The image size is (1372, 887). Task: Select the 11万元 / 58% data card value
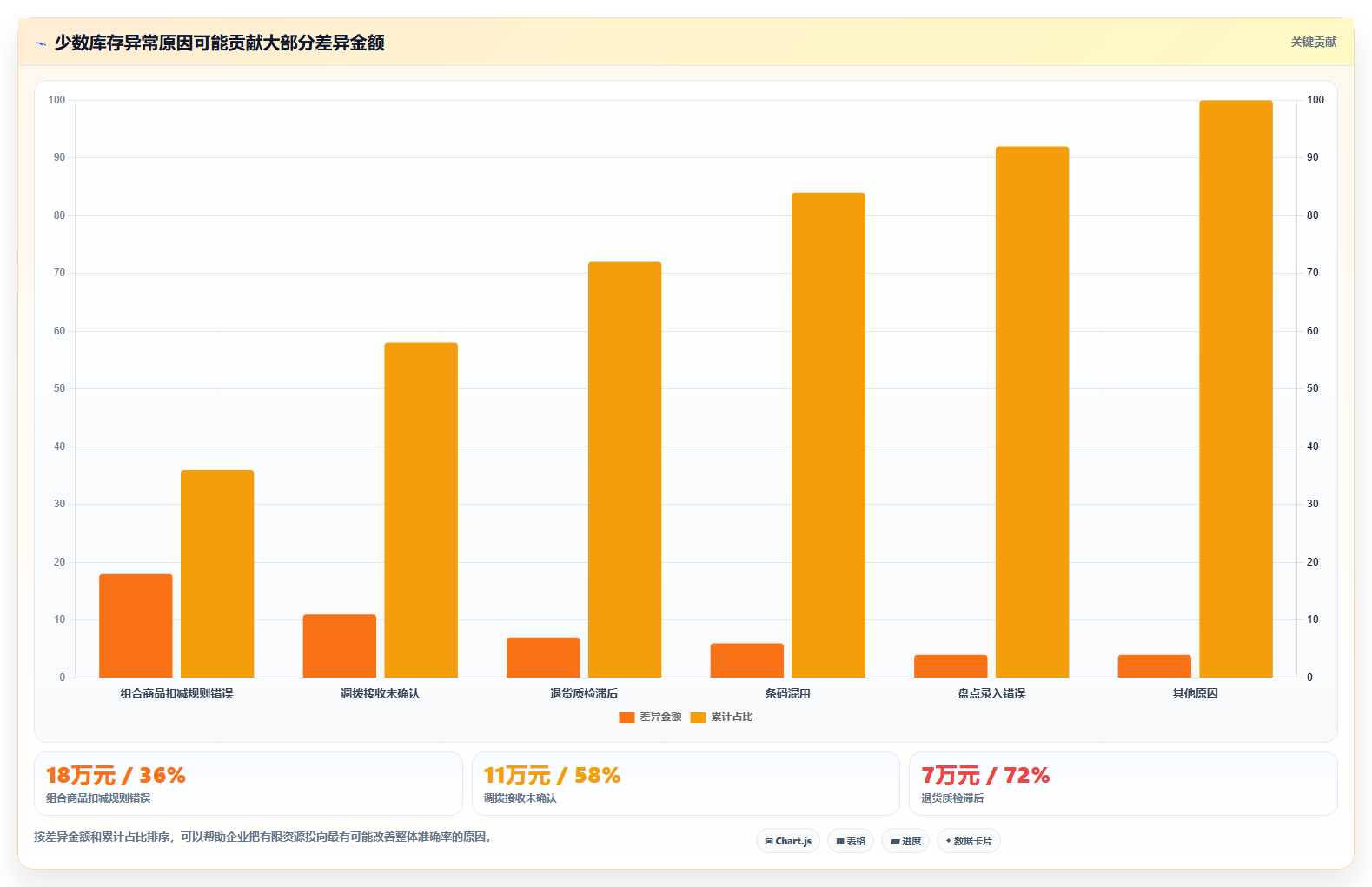click(552, 775)
